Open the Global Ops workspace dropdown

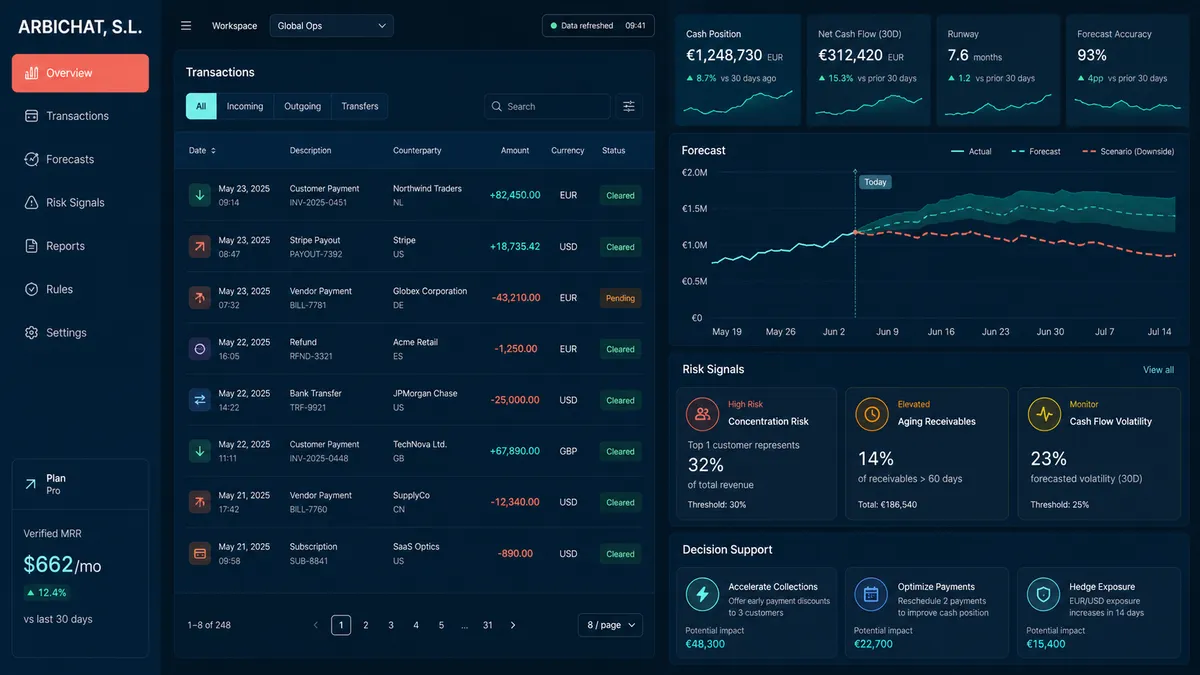[332, 26]
